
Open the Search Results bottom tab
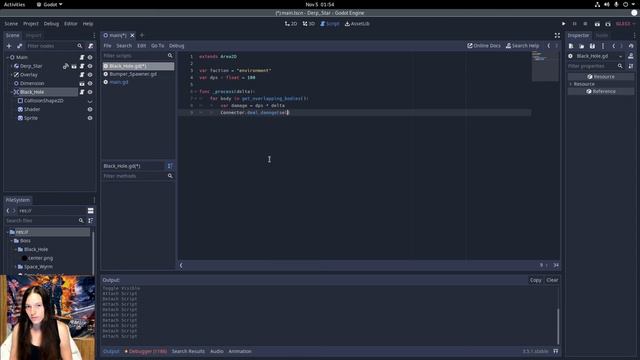point(188,351)
